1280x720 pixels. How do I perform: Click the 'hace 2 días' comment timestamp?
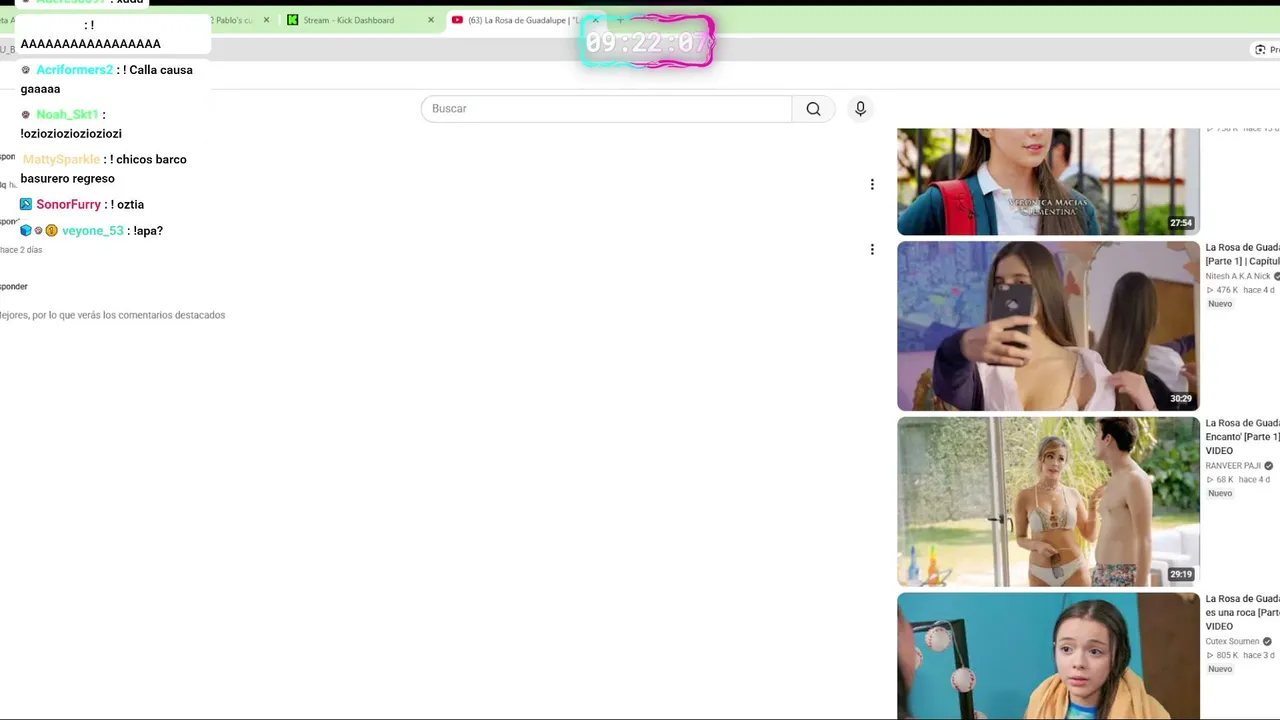pyautogui.click(x=21, y=250)
